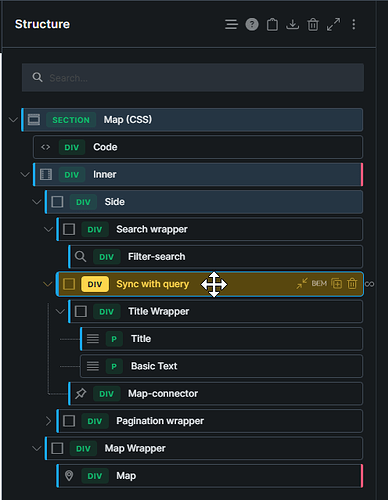Click the collapse arrows icon on Sync with query

pyautogui.click(x=302, y=284)
